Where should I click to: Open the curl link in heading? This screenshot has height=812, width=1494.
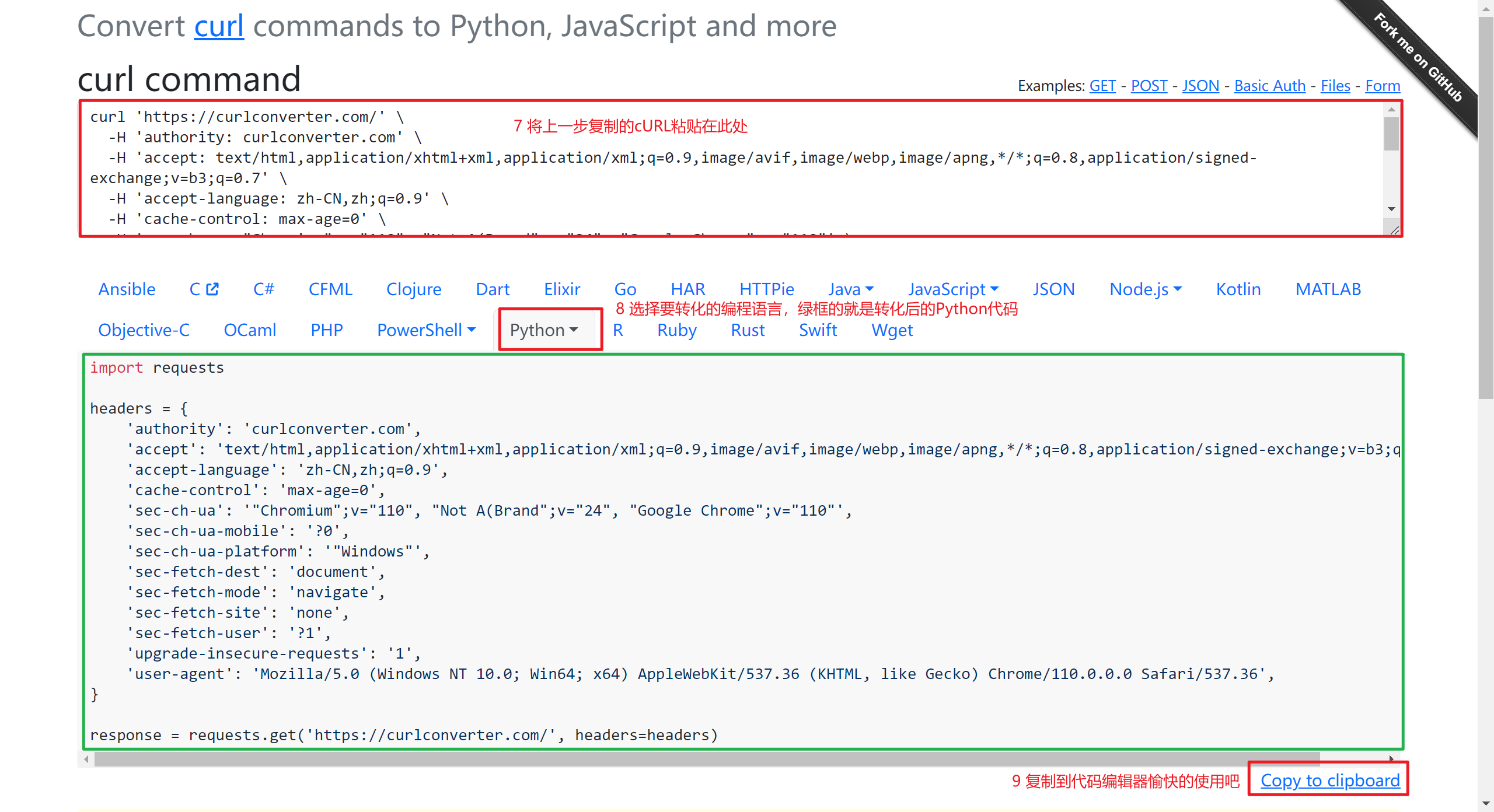tap(219, 26)
